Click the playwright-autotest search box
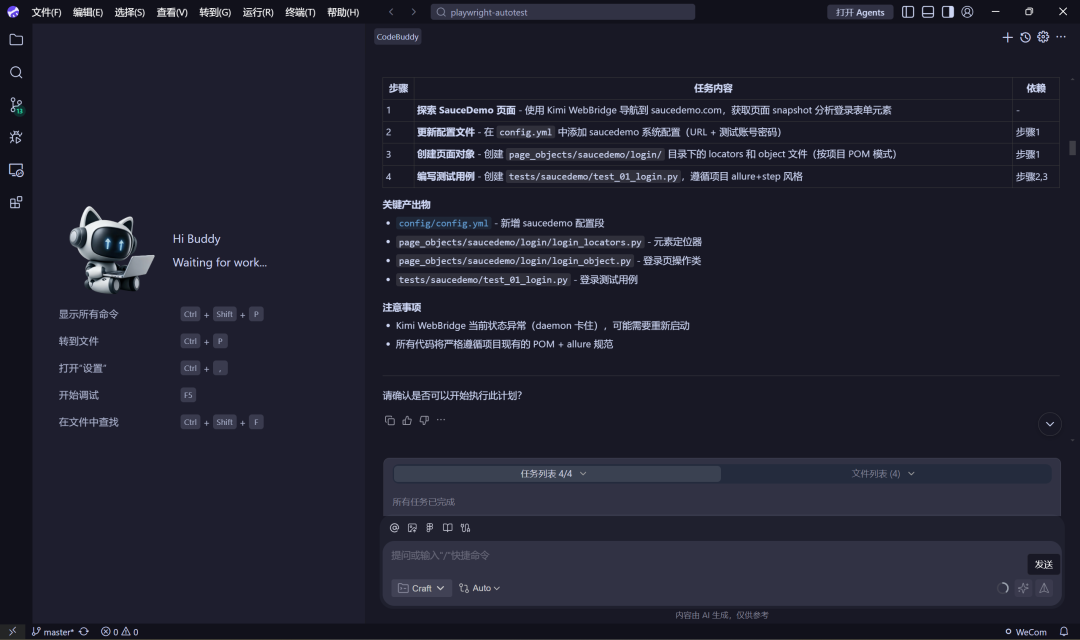The image size is (1080, 640). point(563,12)
